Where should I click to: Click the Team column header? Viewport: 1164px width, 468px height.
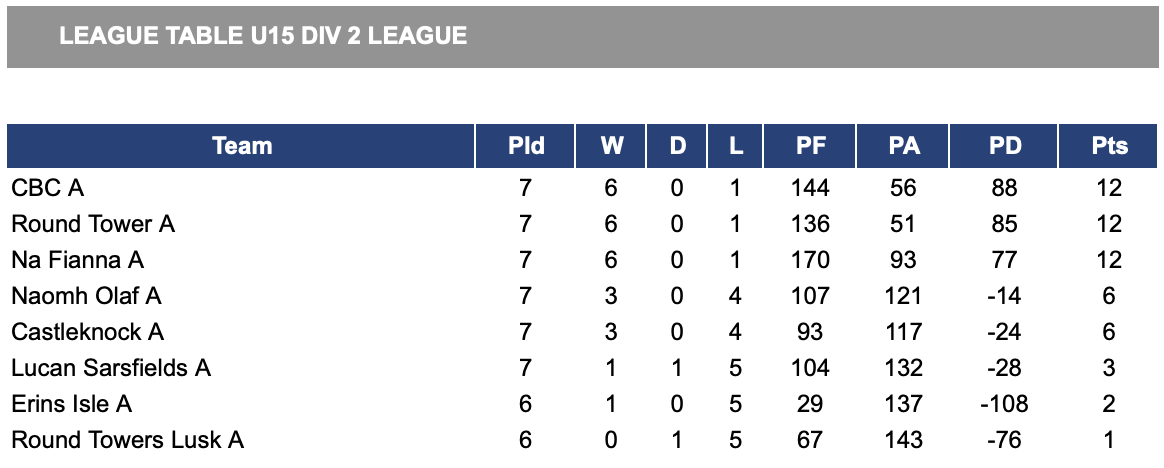[242, 146]
